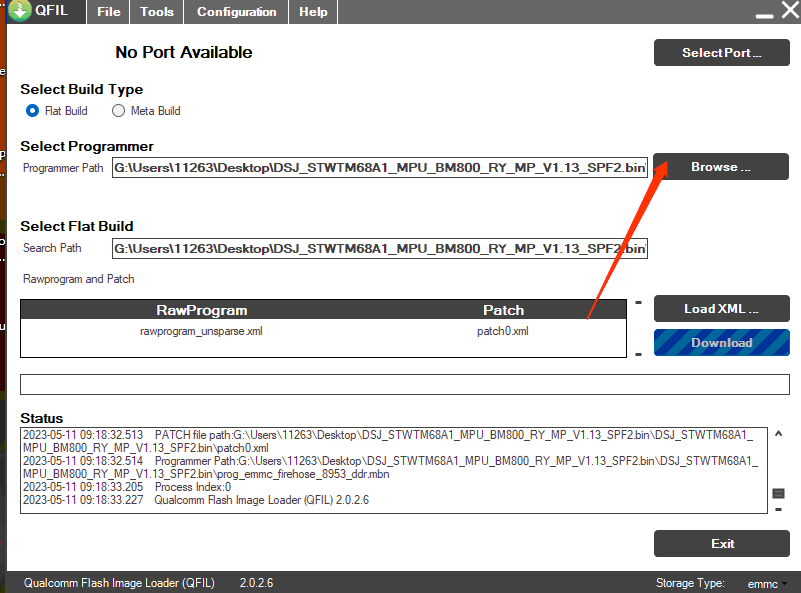801x593 pixels.
Task: Open the File menu
Action: 109,12
